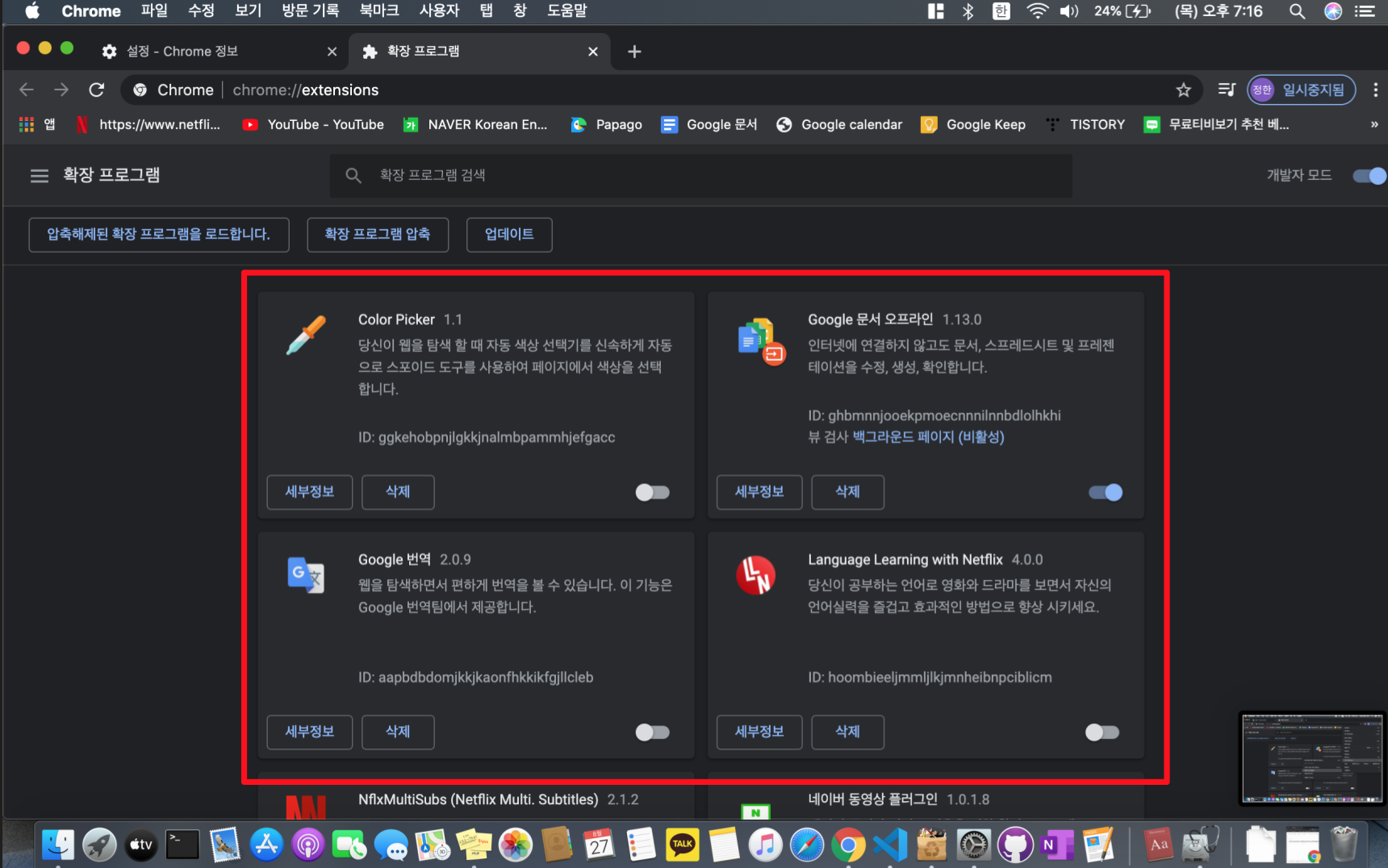Click 삭제 for Google 문서 오프라인
The width and height of the screenshot is (1388, 868).
pyautogui.click(x=847, y=492)
